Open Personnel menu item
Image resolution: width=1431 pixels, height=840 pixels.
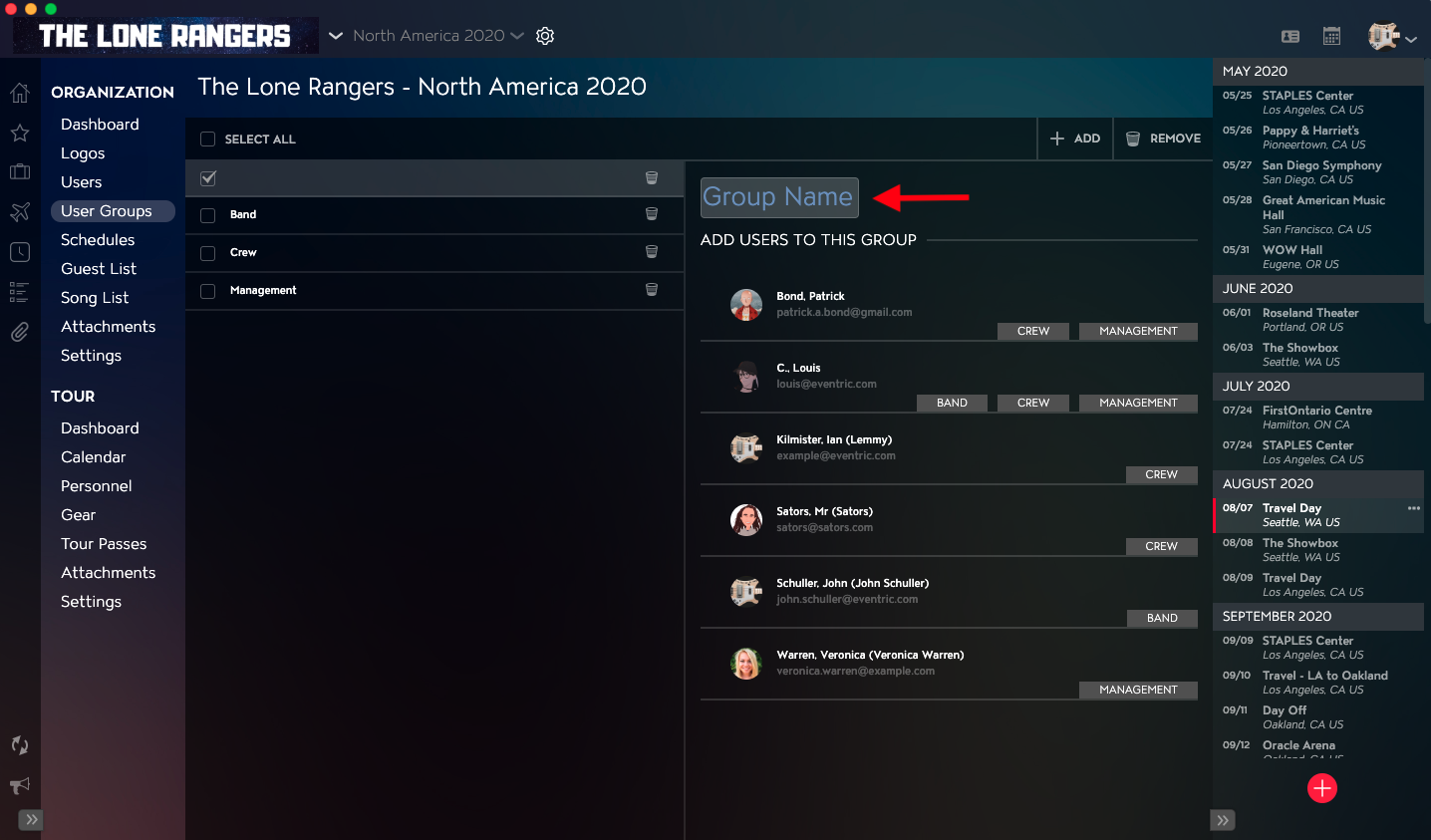click(x=97, y=486)
